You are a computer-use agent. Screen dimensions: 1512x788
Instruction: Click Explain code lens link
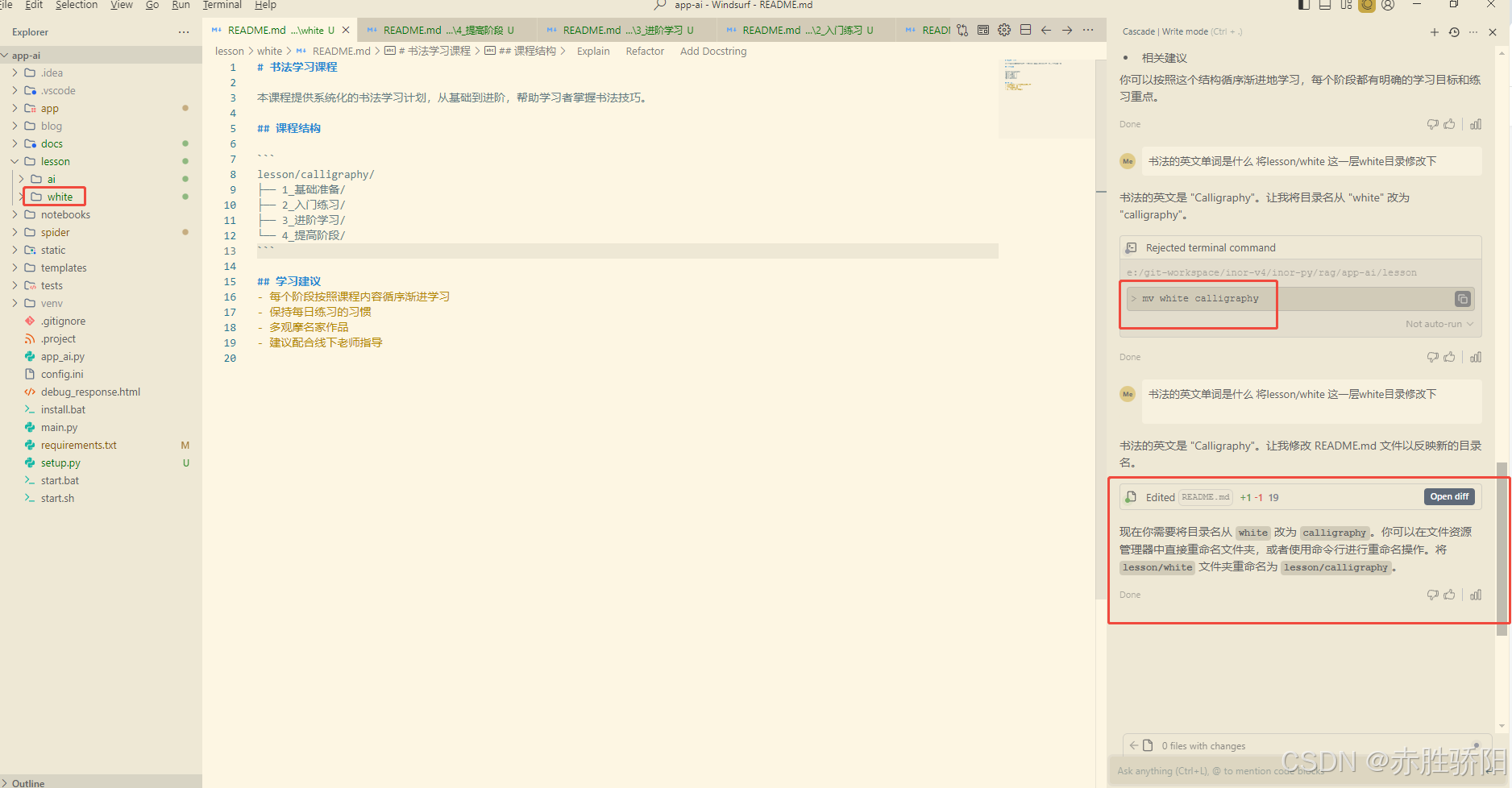coord(593,51)
